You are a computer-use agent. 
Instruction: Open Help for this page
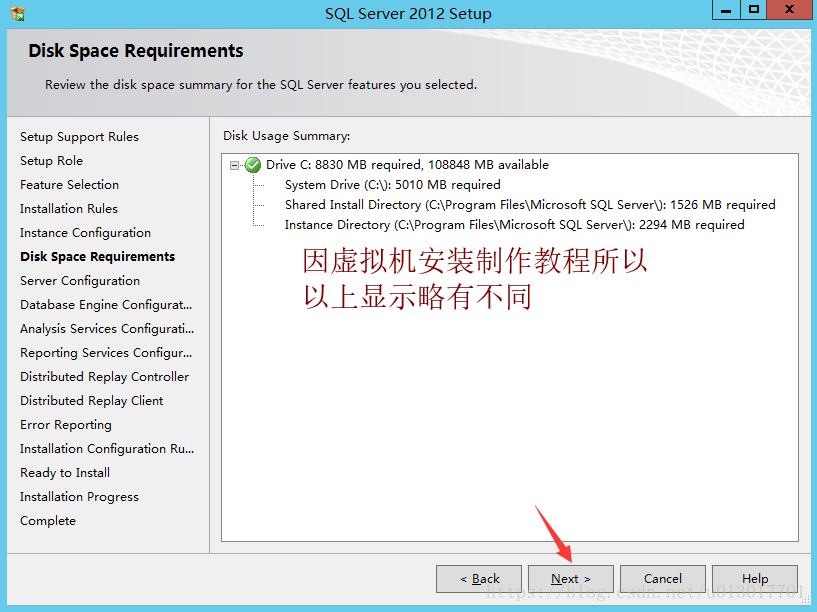pyautogui.click(x=755, y=579)
